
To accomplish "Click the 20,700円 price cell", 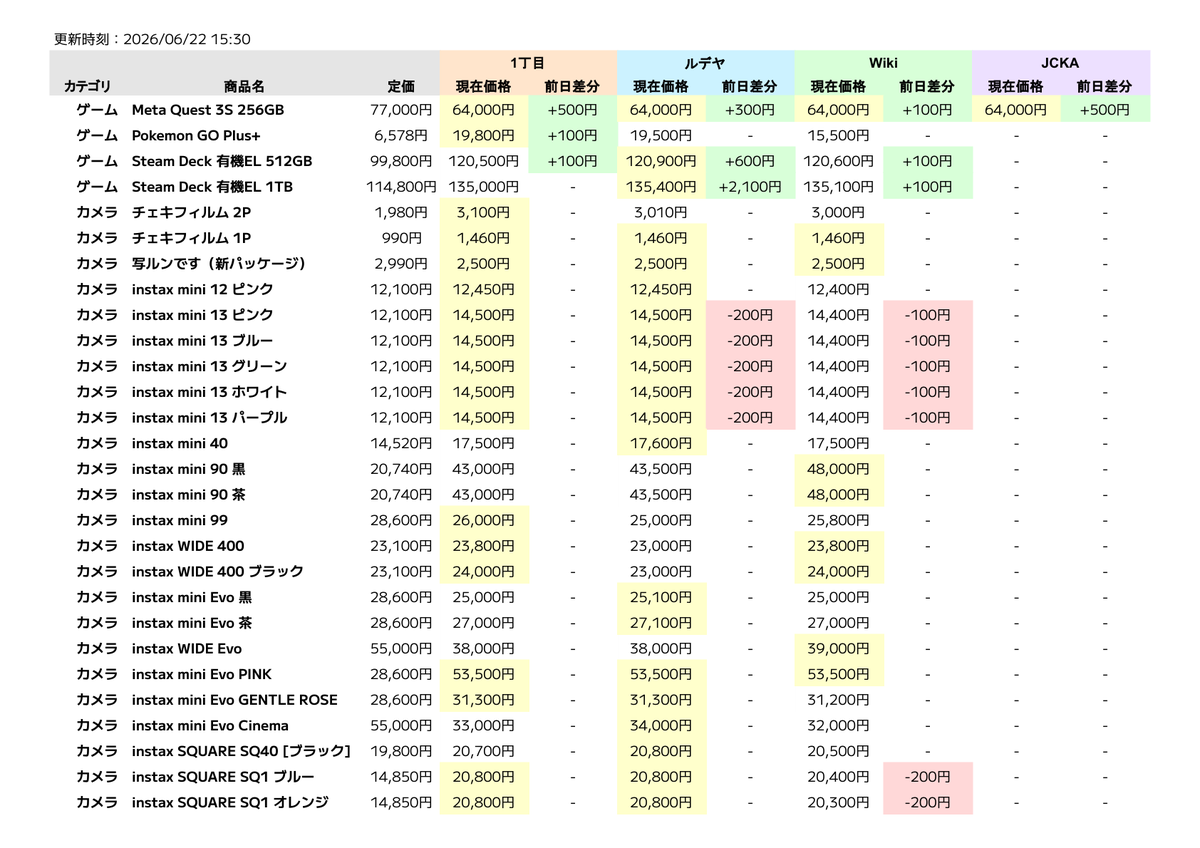I will pos(483,751).
